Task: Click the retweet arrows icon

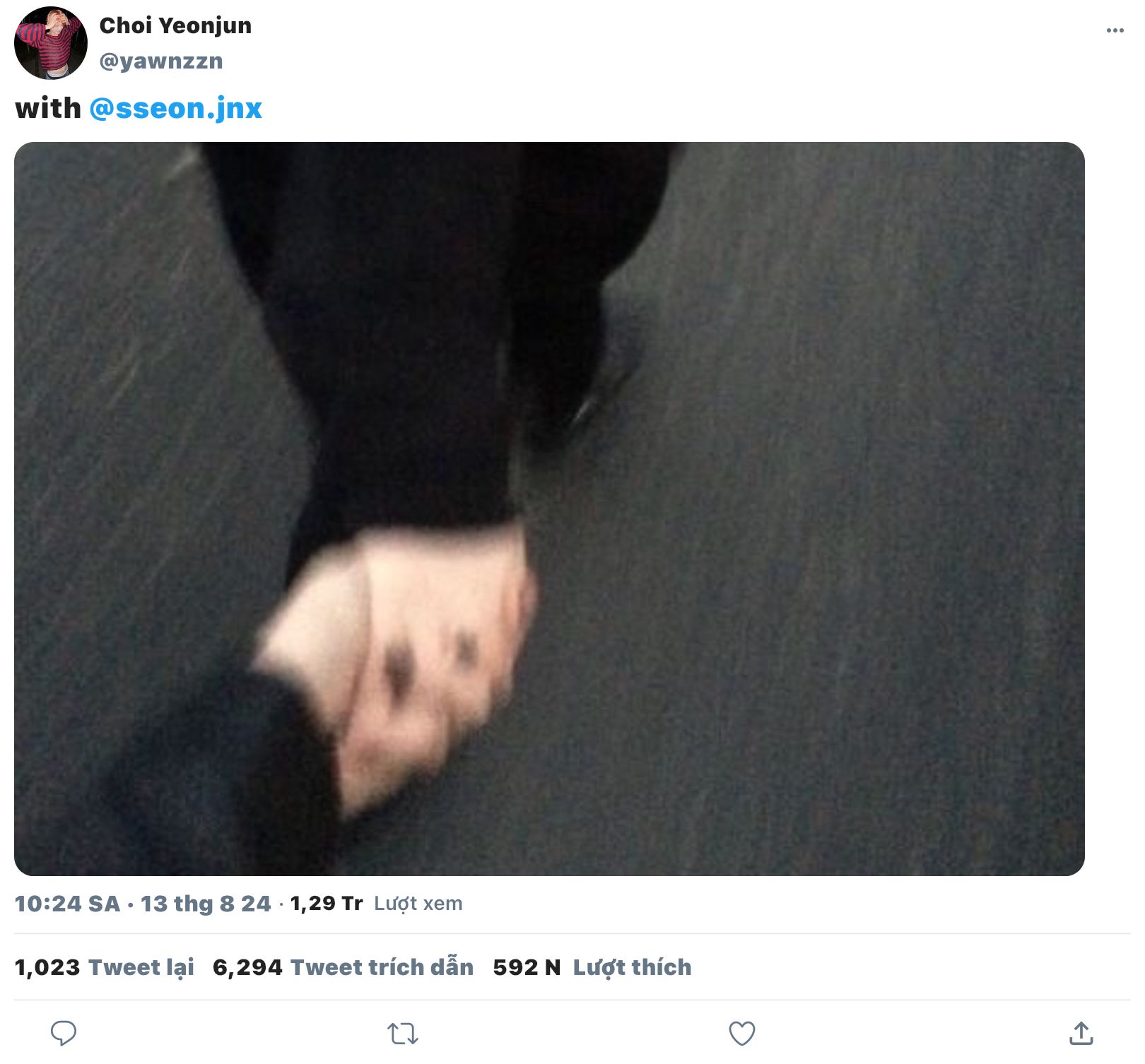Action: pos(403,1034)
